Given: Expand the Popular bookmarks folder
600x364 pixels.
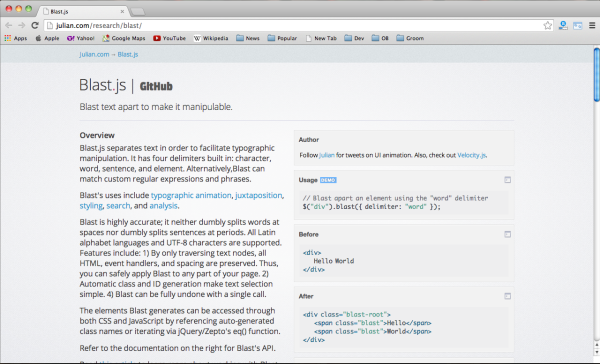Looking at the screenshot, I should pos(282,38).
